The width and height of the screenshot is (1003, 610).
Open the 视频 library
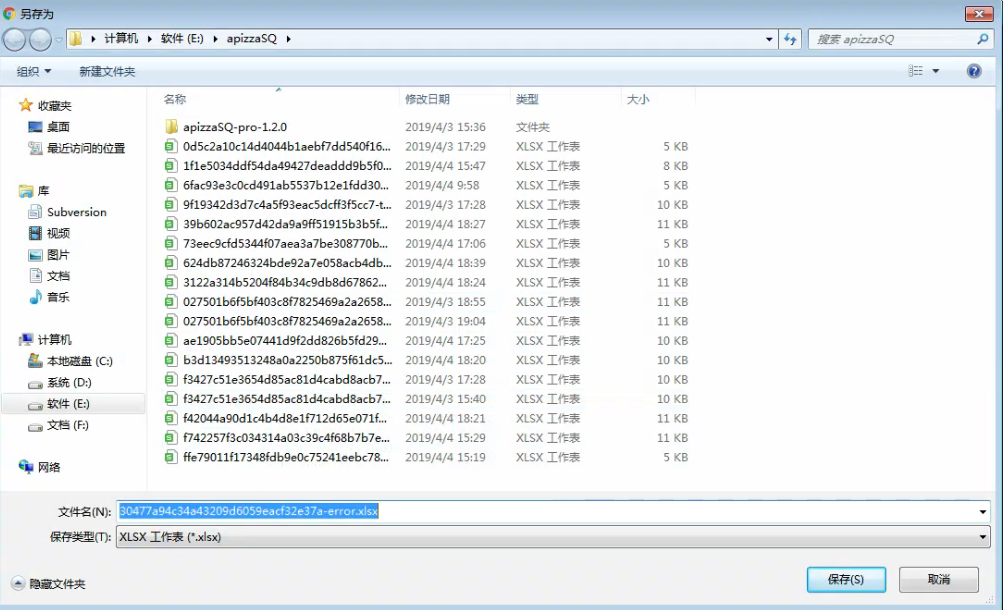pyautogui.click(x=50, y=233)
